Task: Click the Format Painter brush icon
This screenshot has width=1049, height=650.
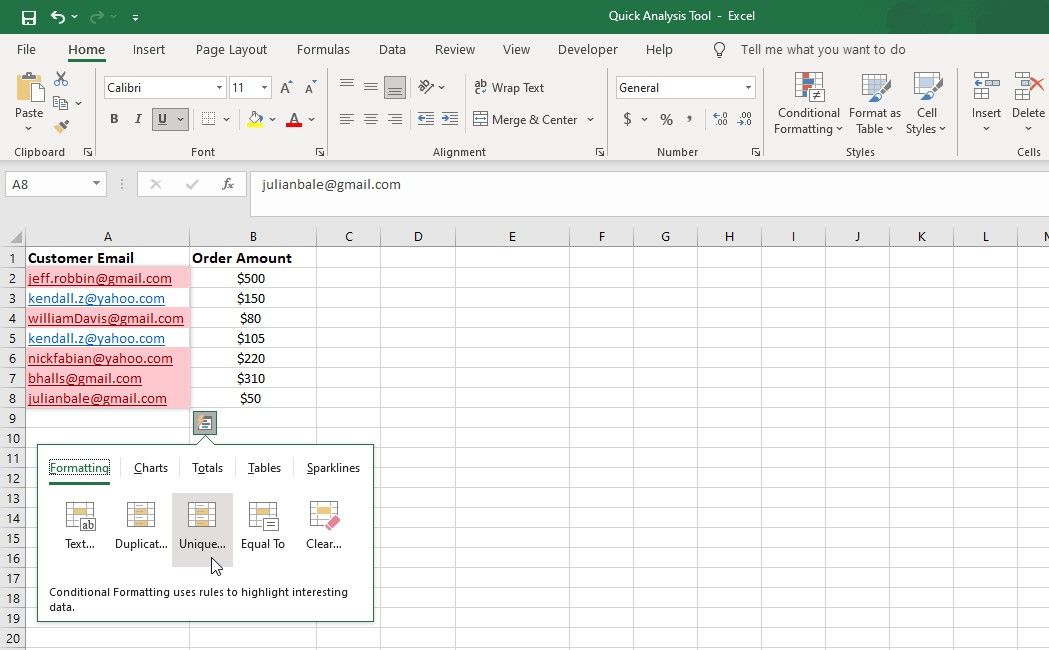Action: [x=61, y=127]
